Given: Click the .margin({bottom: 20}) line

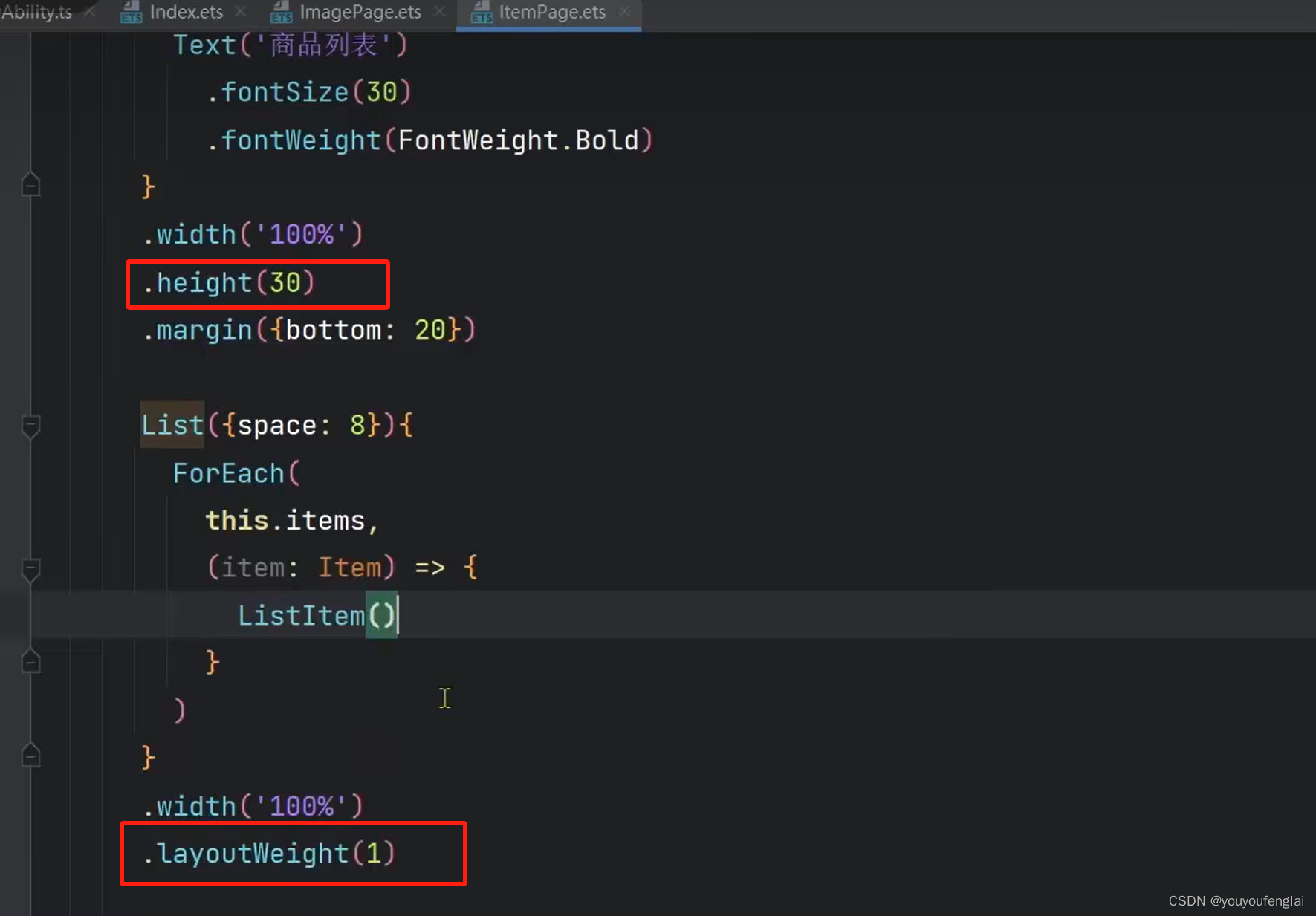Looking at the screenshot, I should (308, 330).
